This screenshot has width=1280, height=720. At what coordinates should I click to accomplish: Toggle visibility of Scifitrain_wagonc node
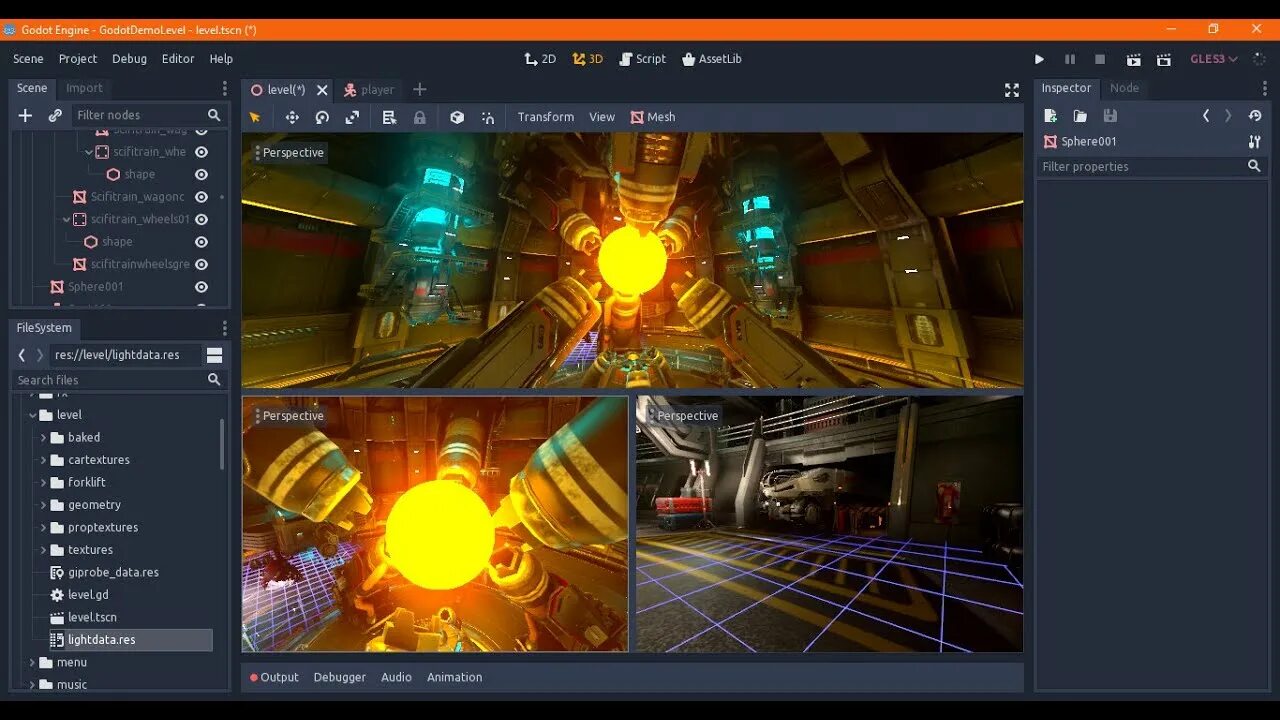point(201,197)
